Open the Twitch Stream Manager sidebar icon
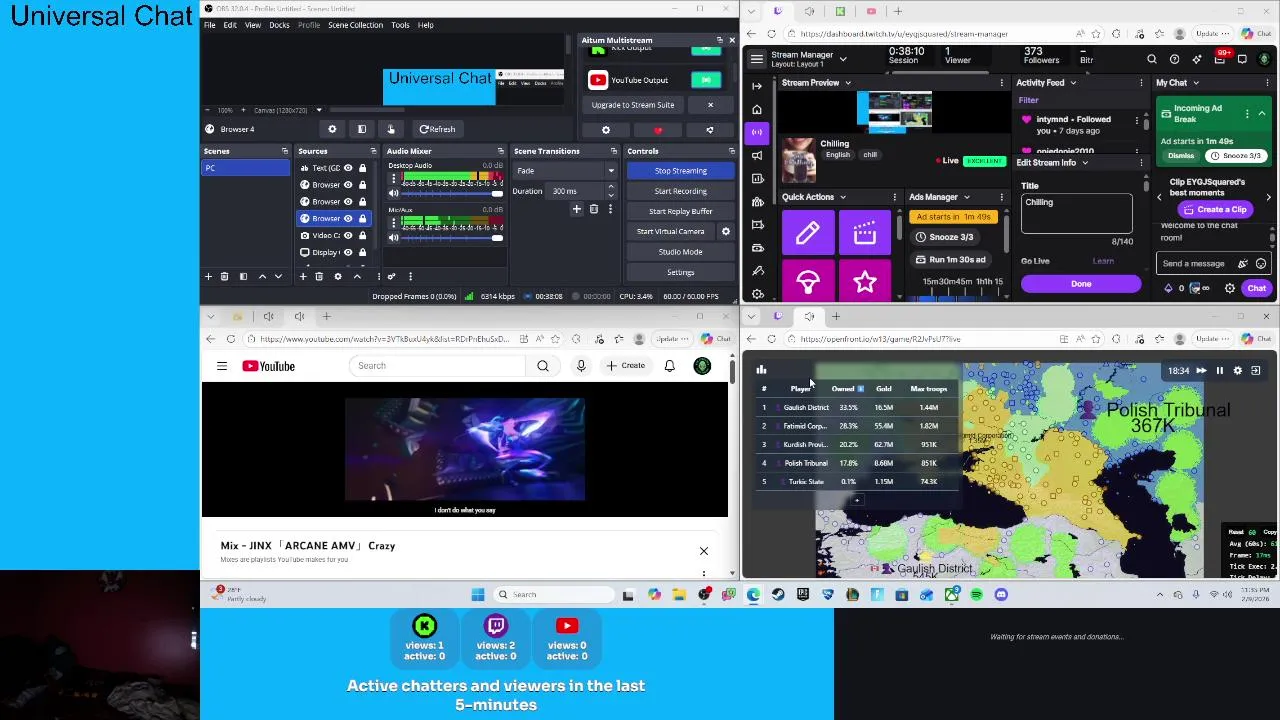 (x=757, y=132)
